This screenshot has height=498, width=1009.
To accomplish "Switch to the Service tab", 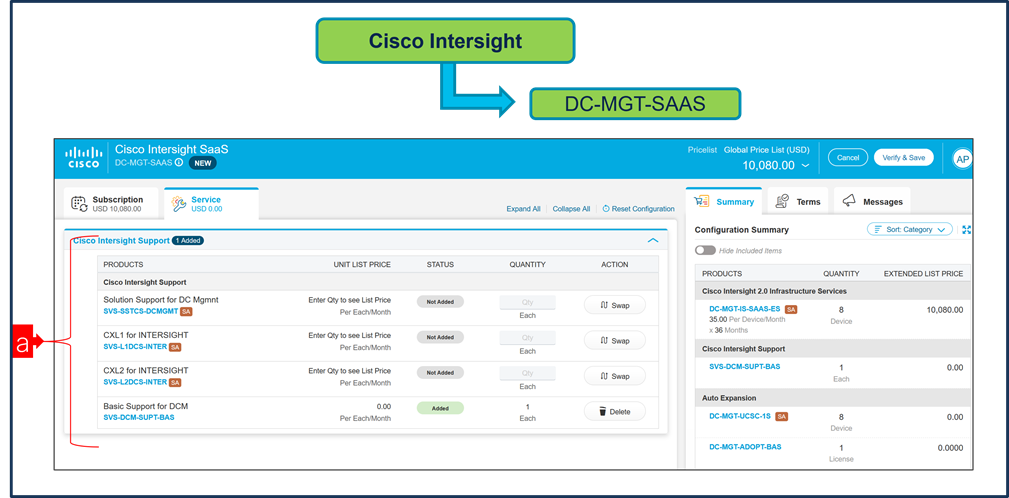I will (211, 204).
